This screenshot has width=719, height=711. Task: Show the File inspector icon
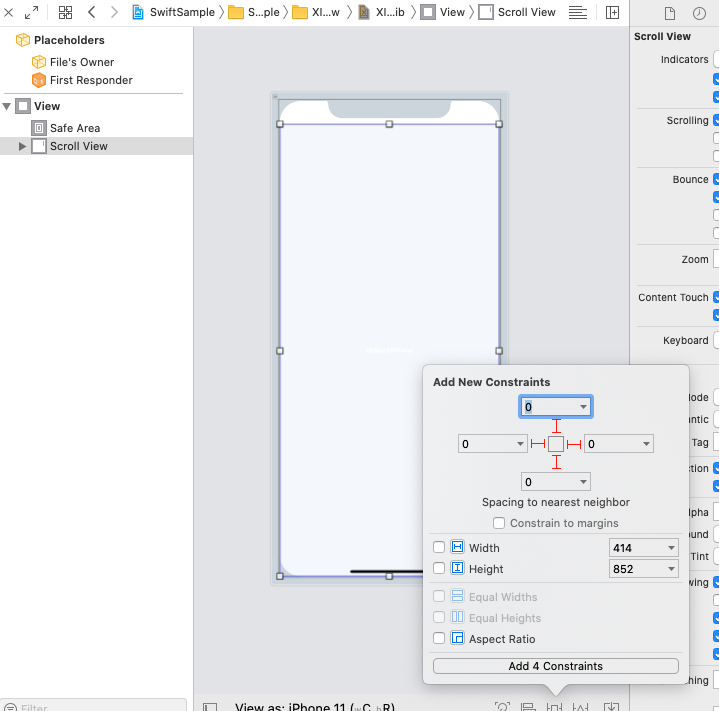pos(670,14)
